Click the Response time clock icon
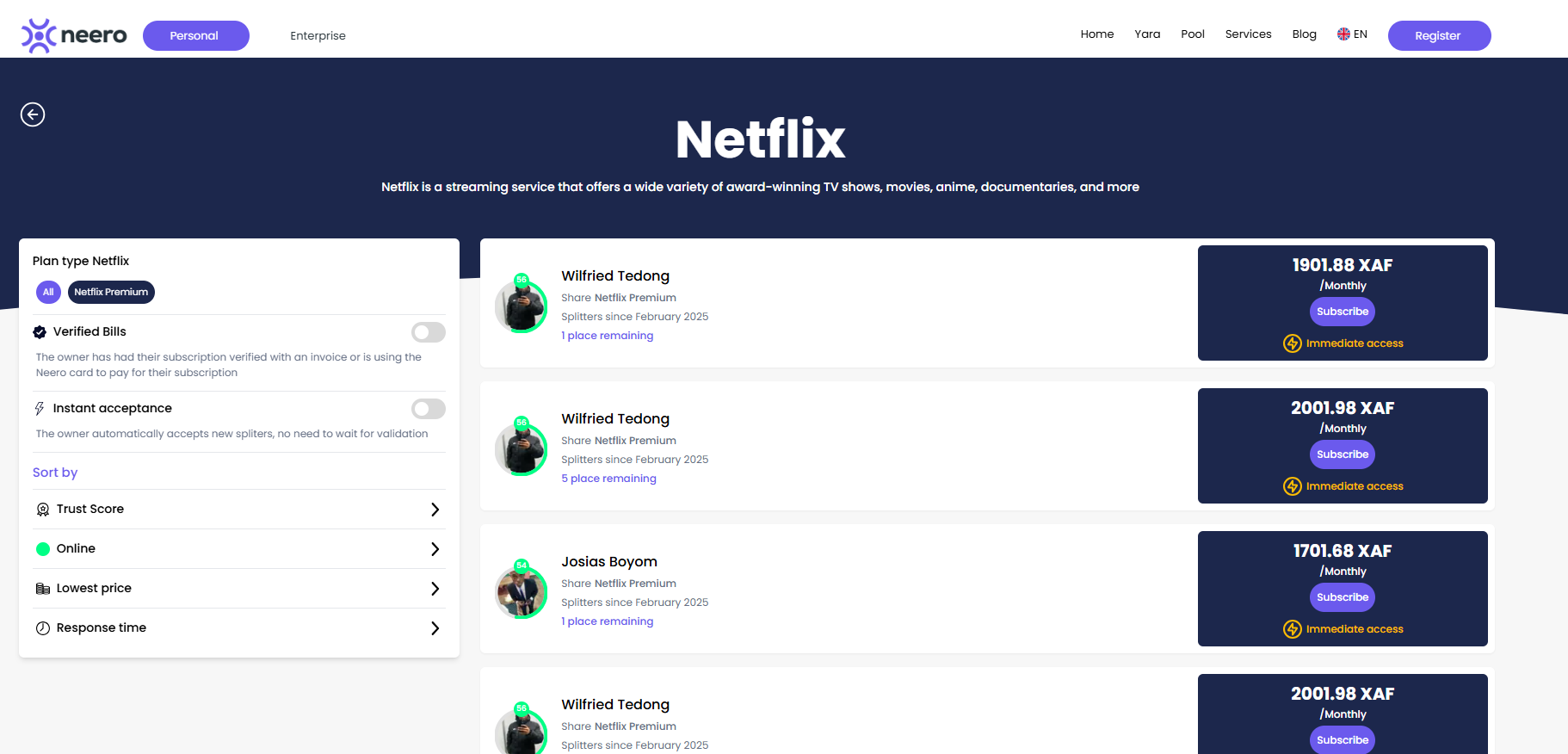1568x754 pixels. (x=43, y=628)
